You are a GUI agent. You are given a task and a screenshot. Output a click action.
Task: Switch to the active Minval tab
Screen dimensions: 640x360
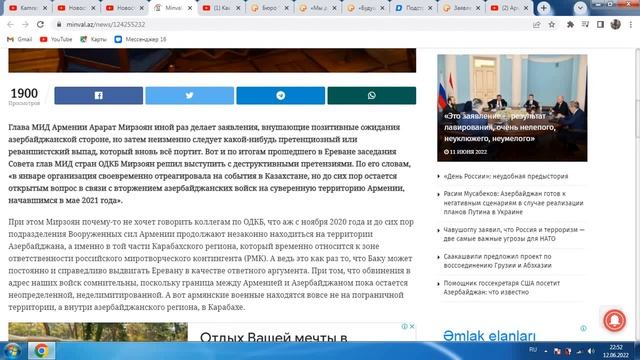click(173, 8)
